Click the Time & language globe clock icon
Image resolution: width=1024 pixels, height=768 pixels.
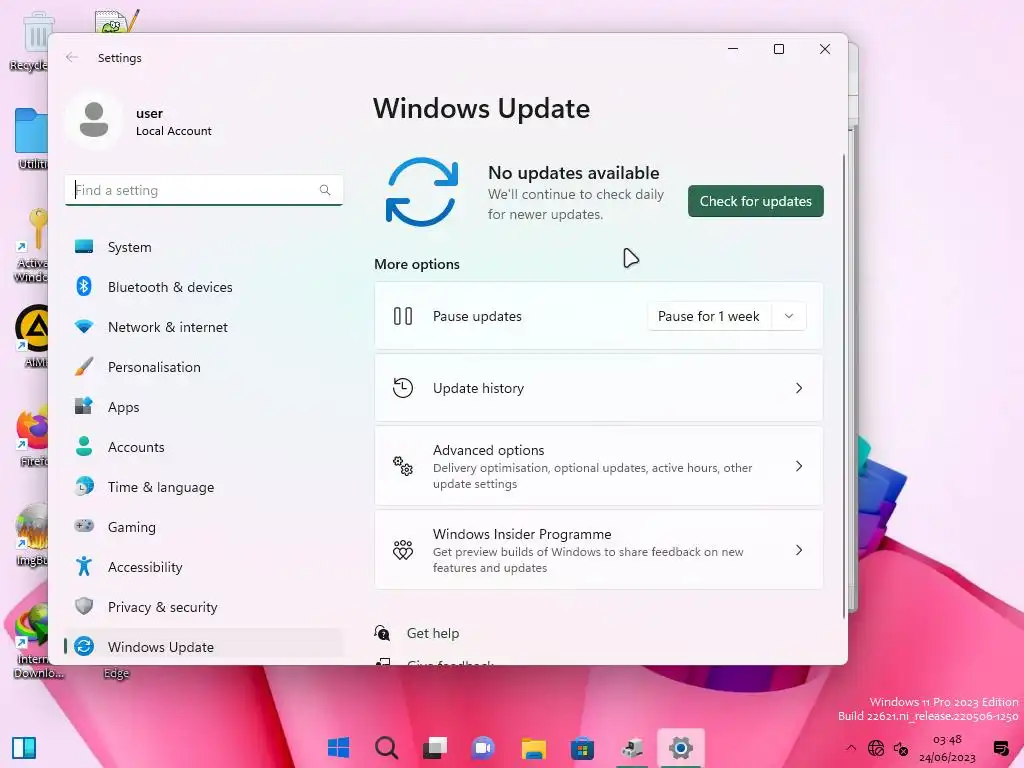[x=84, y=487]
